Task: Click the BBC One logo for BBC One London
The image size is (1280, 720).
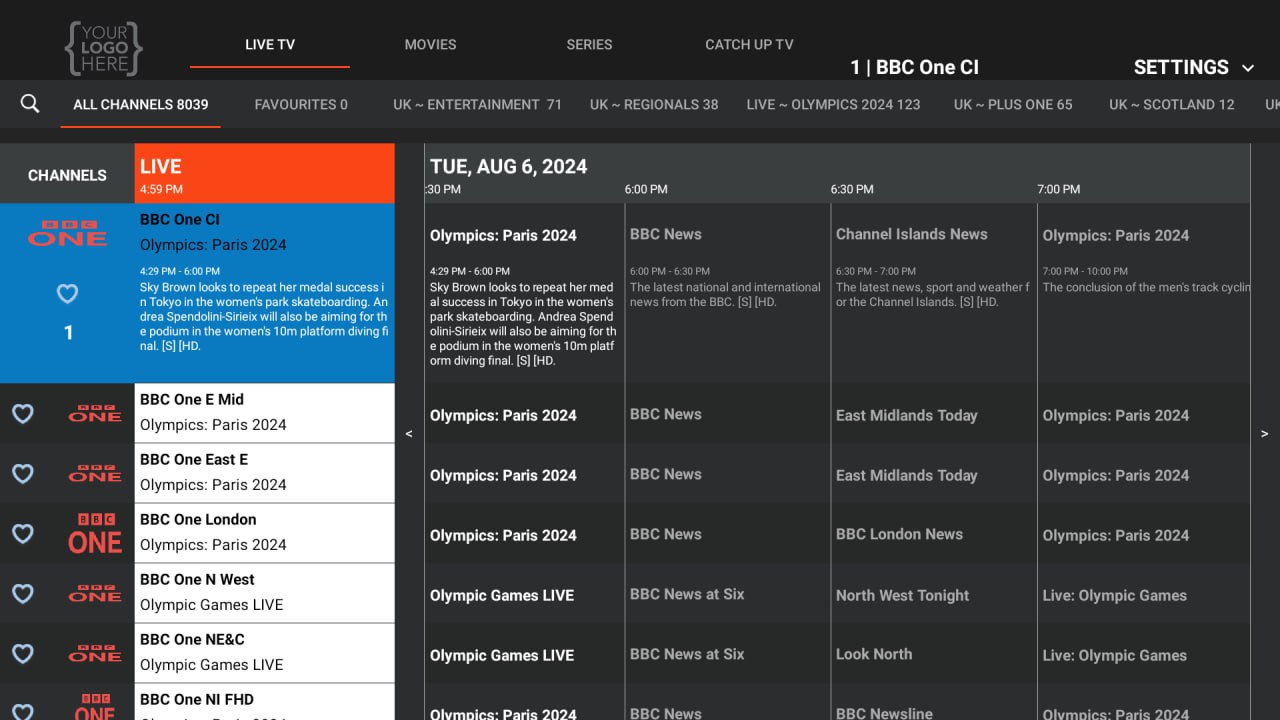Action: click(95, 533)
